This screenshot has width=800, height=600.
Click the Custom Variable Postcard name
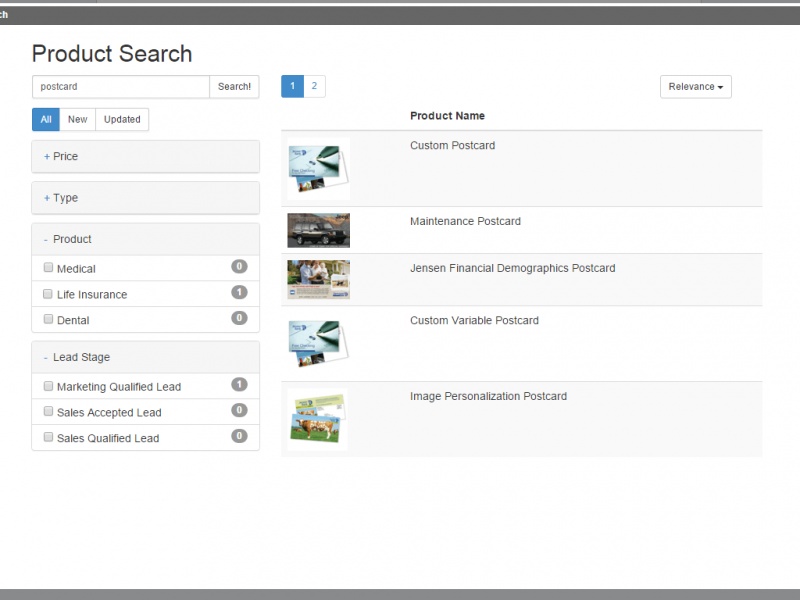tap(474, 320)
